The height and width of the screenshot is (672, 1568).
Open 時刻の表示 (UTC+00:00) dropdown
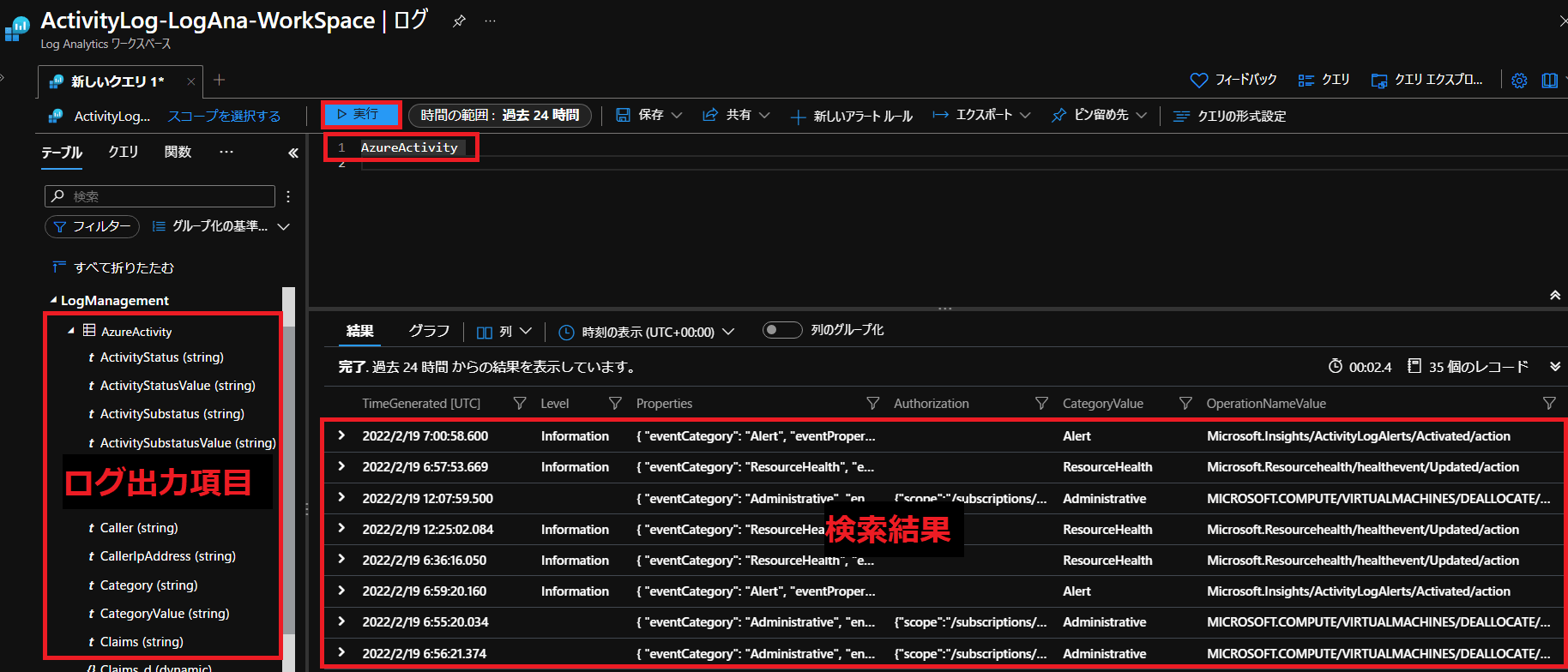[x=647, y=332]
